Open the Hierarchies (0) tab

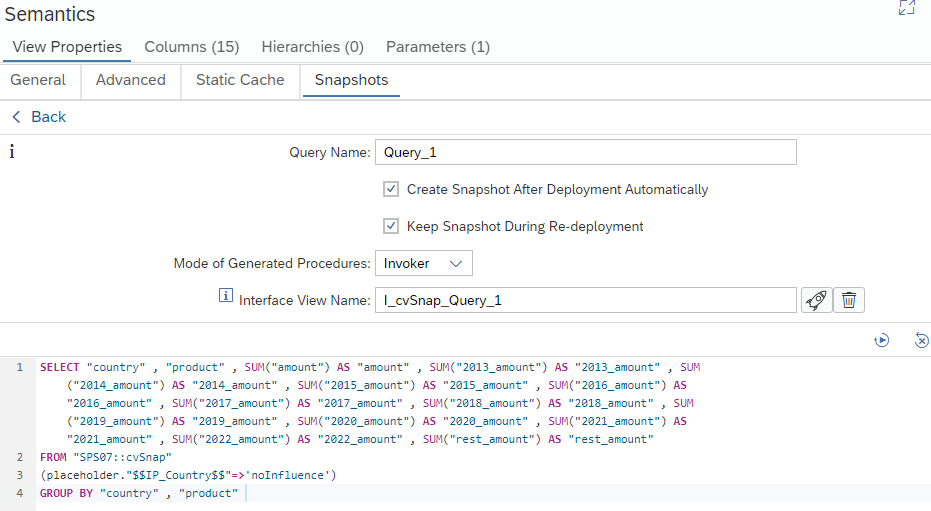[312, 47]
